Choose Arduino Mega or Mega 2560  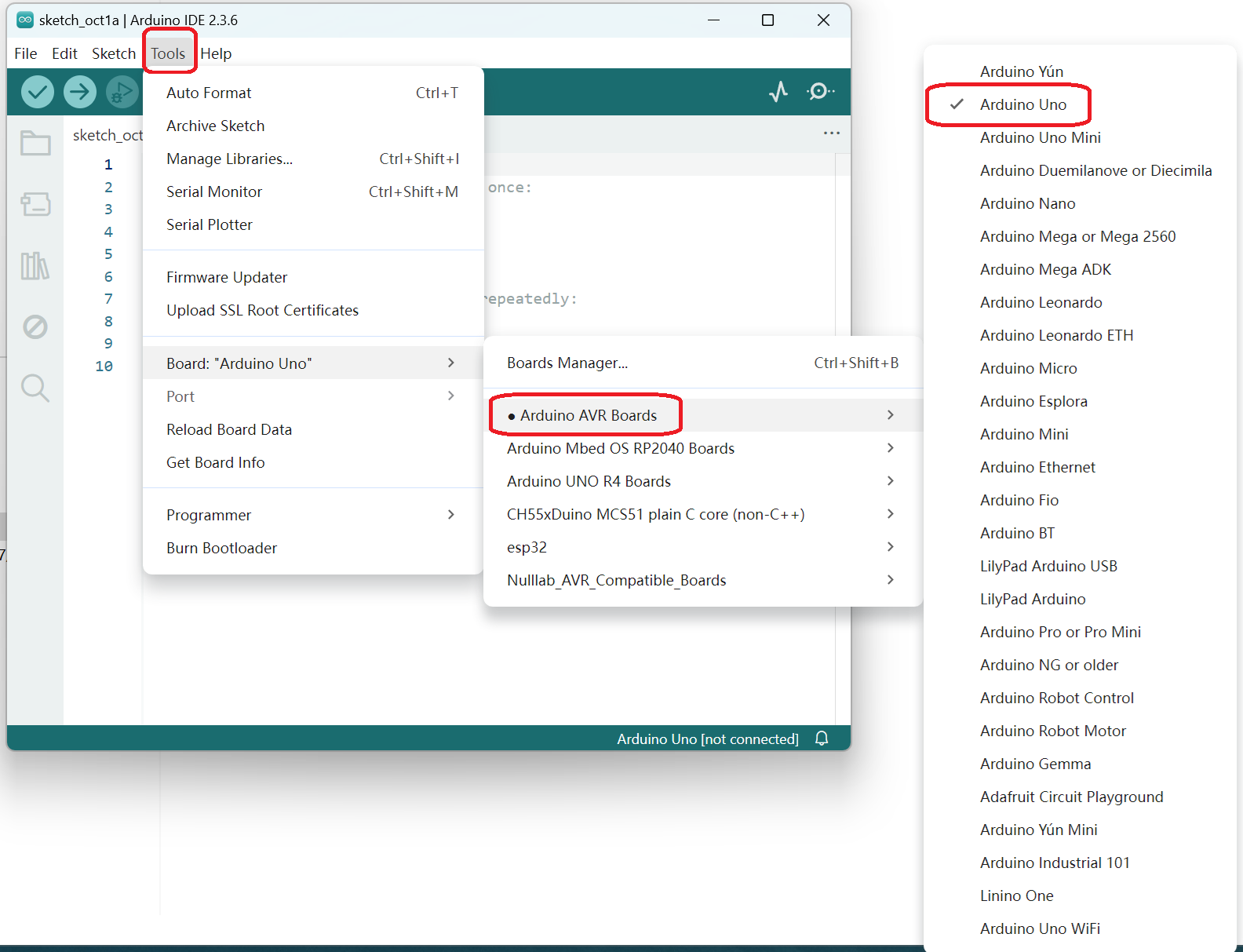click(1077, 236)
